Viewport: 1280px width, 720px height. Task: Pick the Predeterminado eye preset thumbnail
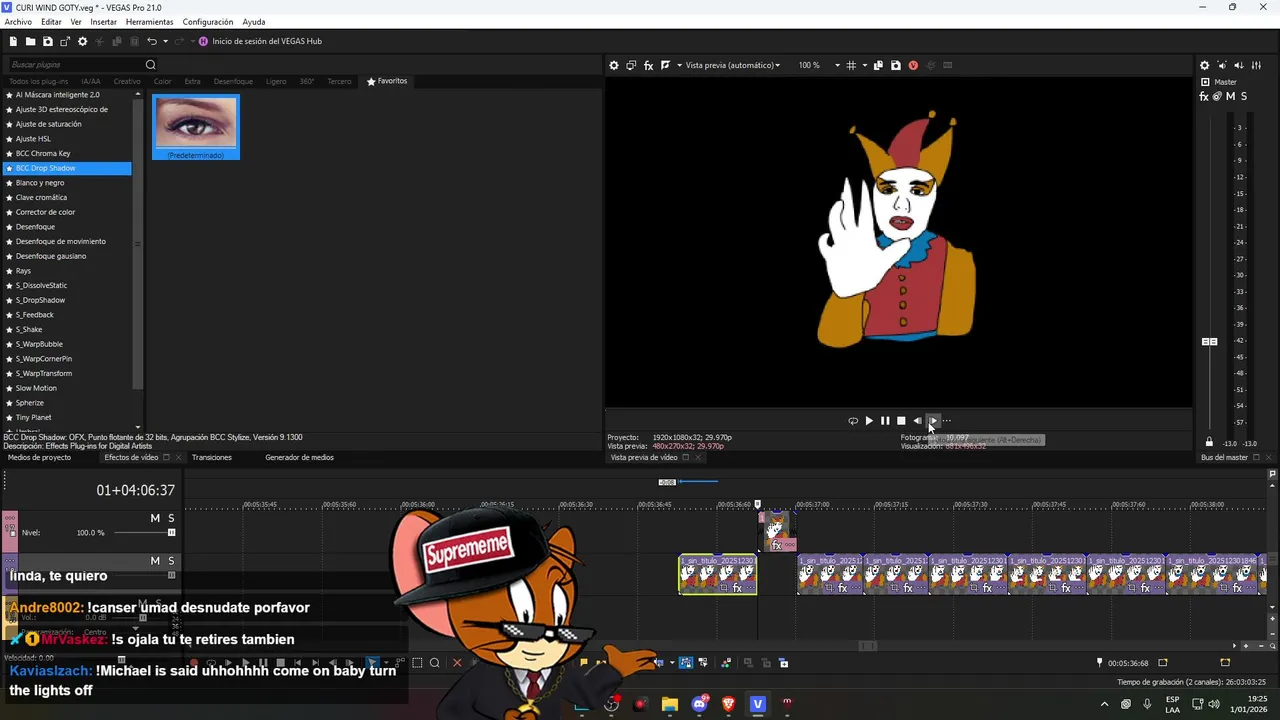pos(196,126)
